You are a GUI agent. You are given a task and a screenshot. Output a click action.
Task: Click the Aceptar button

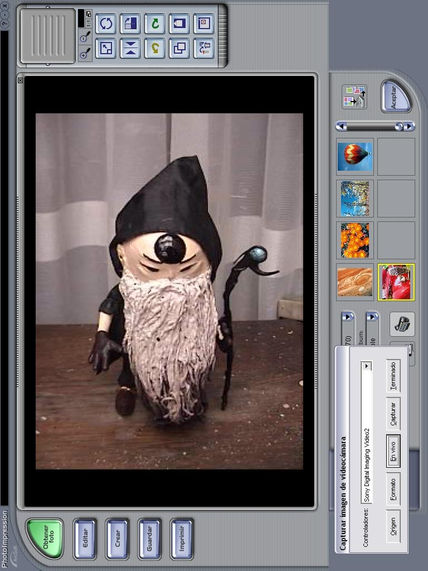396,96
